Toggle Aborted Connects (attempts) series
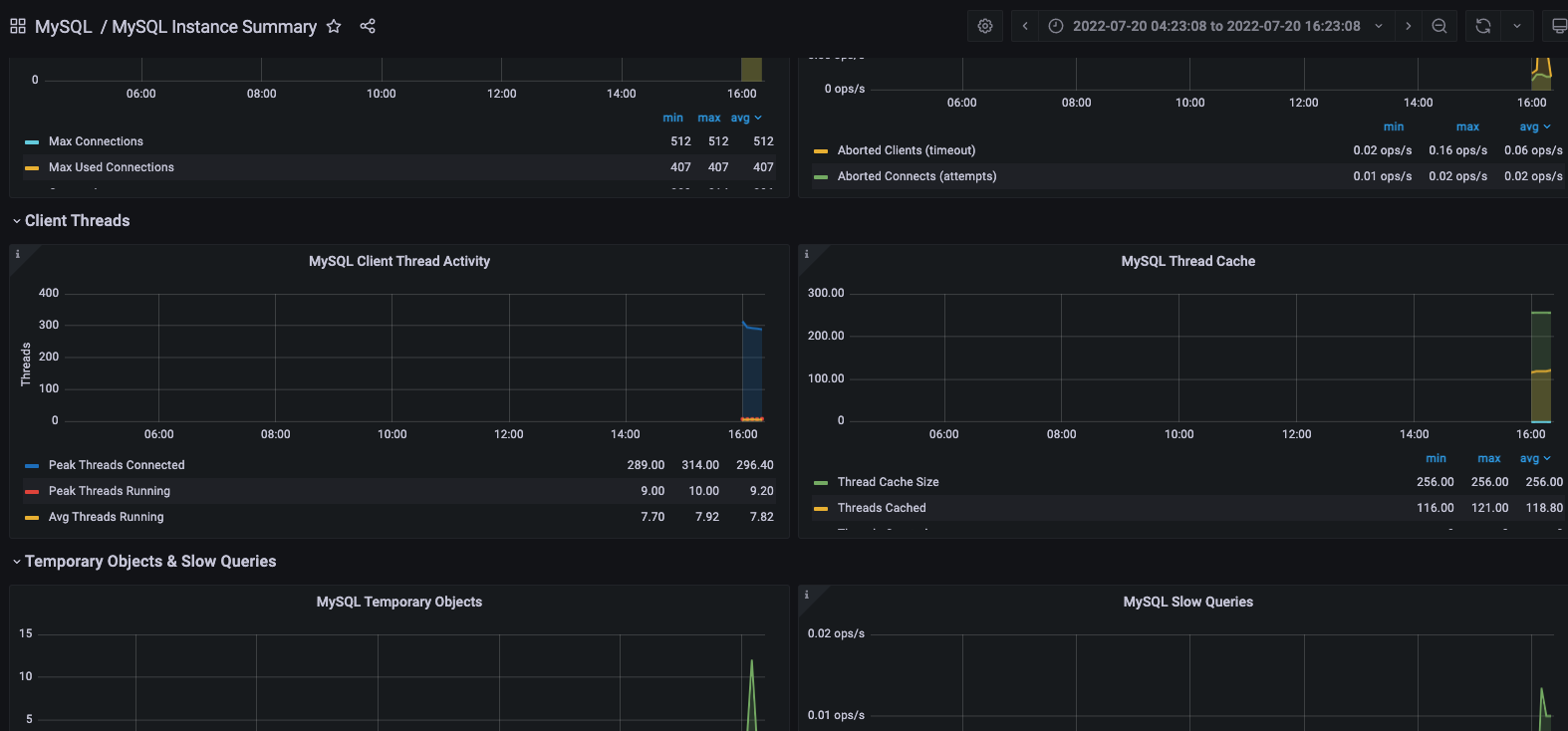This screenshot has height=731, width=1568. tap(916, 176)
